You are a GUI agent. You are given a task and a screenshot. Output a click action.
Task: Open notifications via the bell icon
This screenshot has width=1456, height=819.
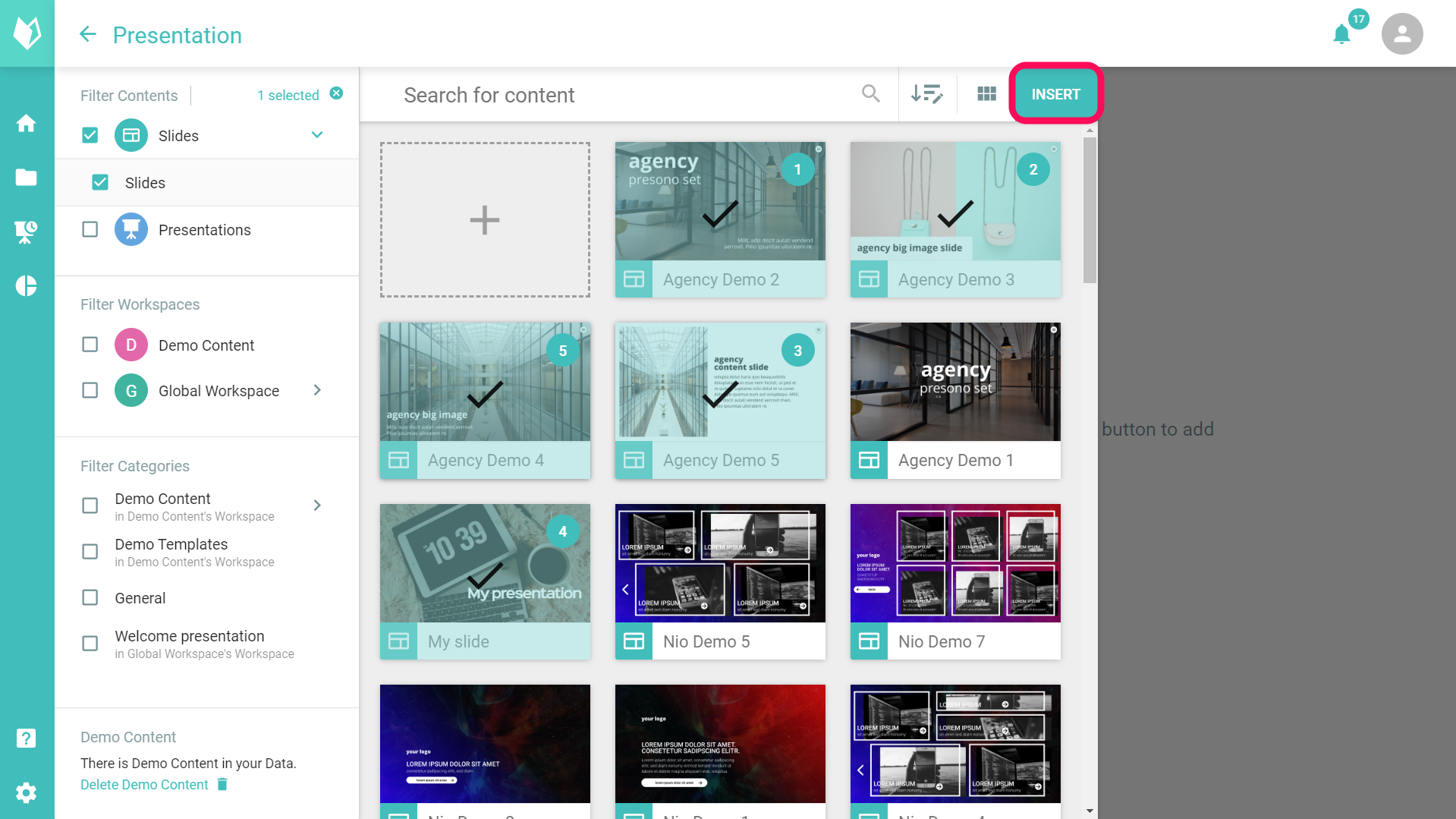1341,33
